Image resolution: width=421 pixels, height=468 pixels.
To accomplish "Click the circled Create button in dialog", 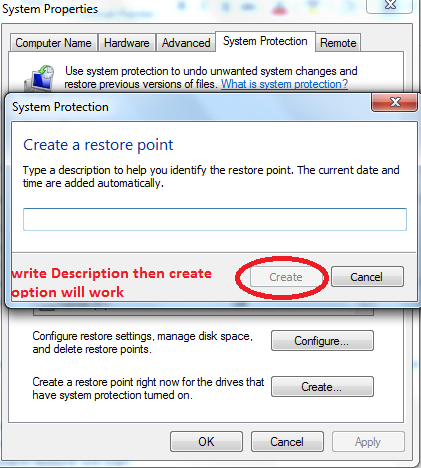I will click(286, 277).
